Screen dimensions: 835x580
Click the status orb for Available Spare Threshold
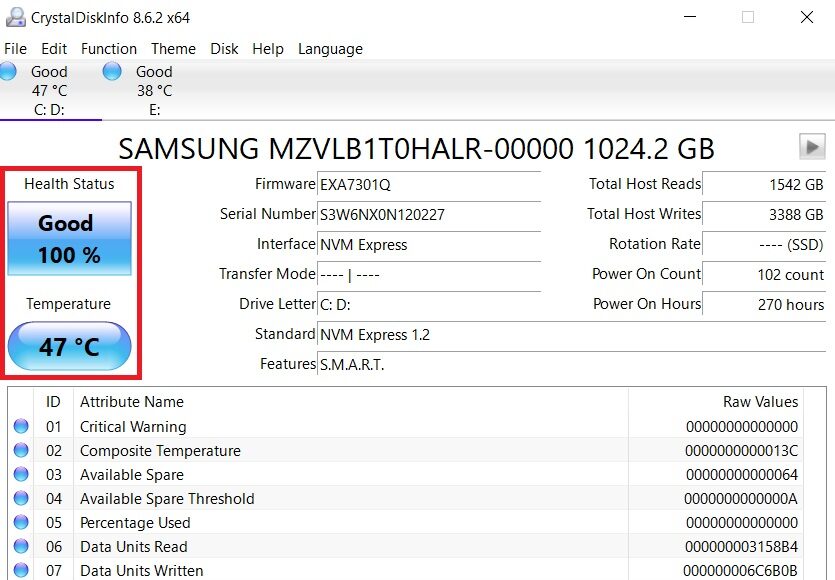coord(21,498)
